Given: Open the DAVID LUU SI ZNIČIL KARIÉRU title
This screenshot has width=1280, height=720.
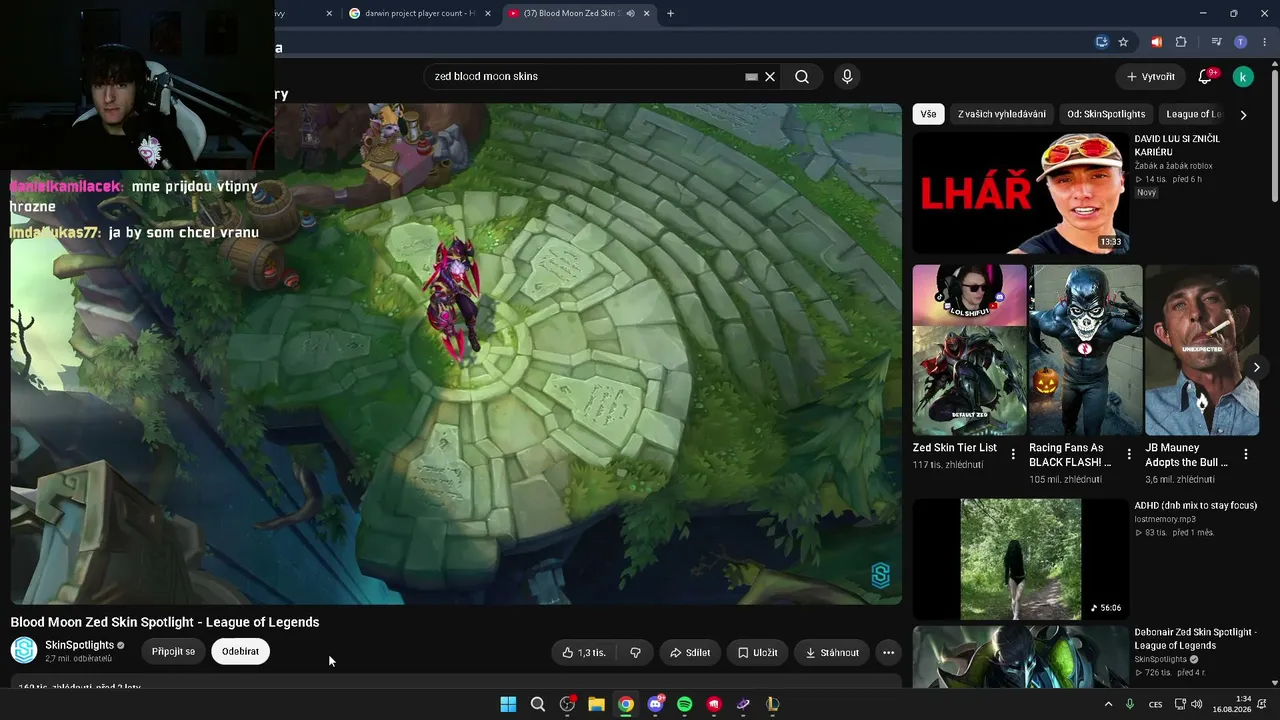Looking at the screenshot, I should point(1177,146).
